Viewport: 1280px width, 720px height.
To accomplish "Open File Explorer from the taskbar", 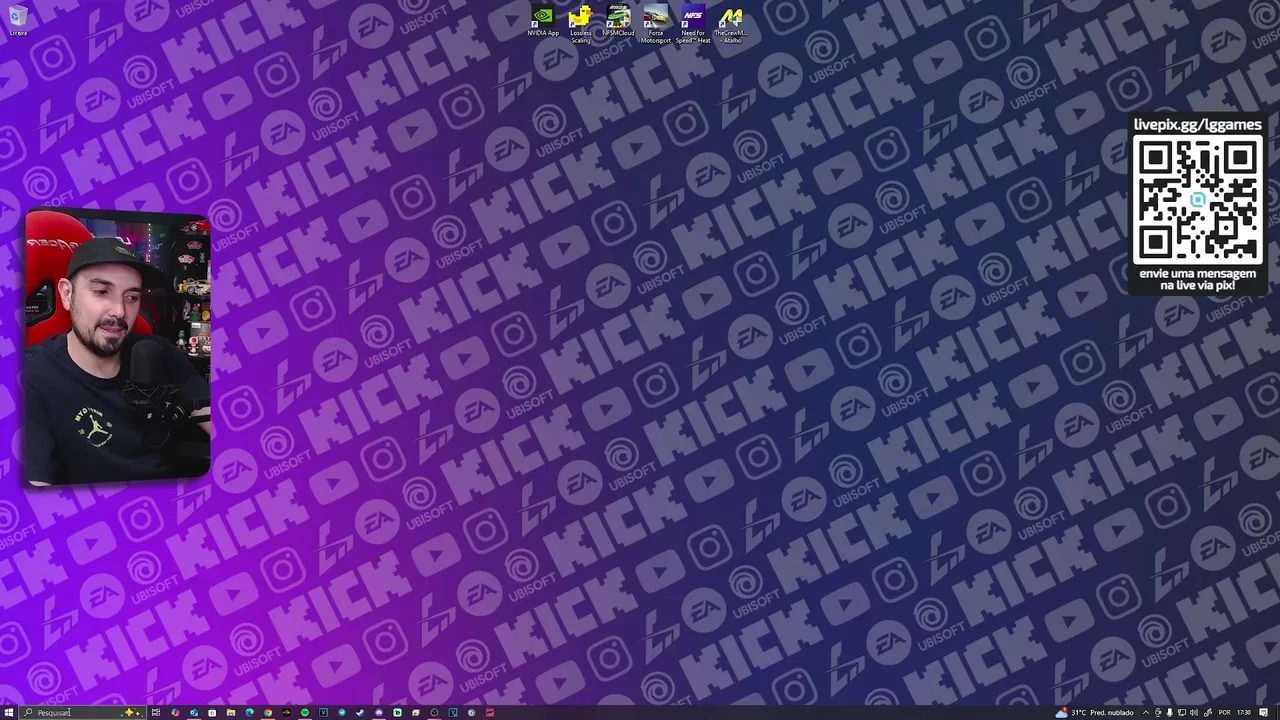I will (x=231, y=712).
